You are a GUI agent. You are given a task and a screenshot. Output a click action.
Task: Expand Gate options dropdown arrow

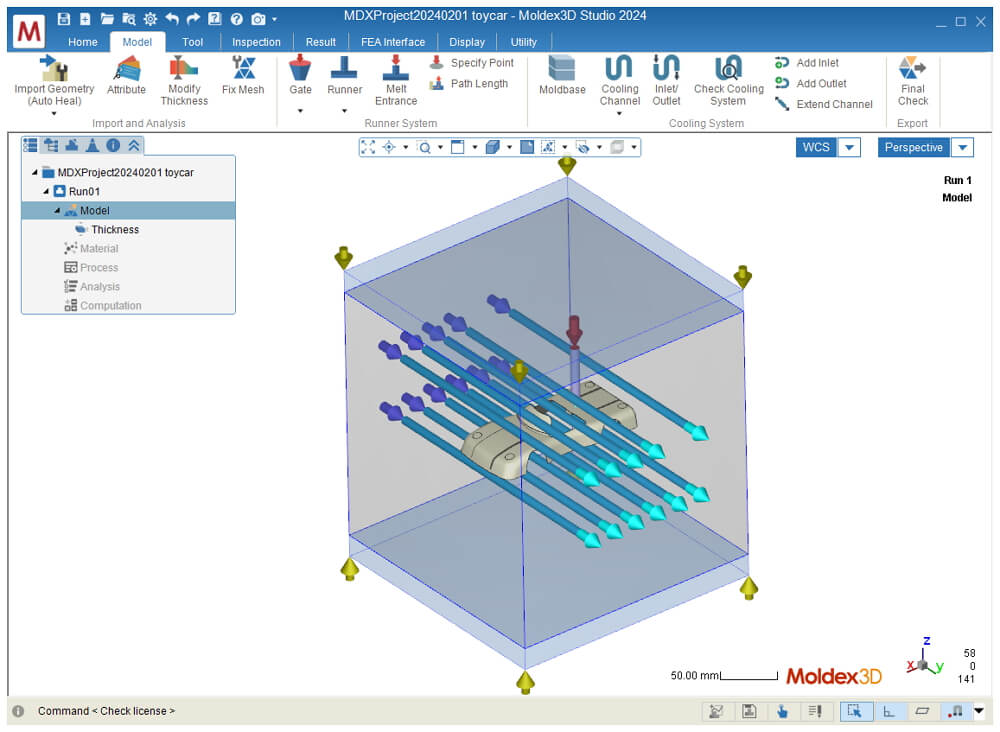(x=300, y=111)
